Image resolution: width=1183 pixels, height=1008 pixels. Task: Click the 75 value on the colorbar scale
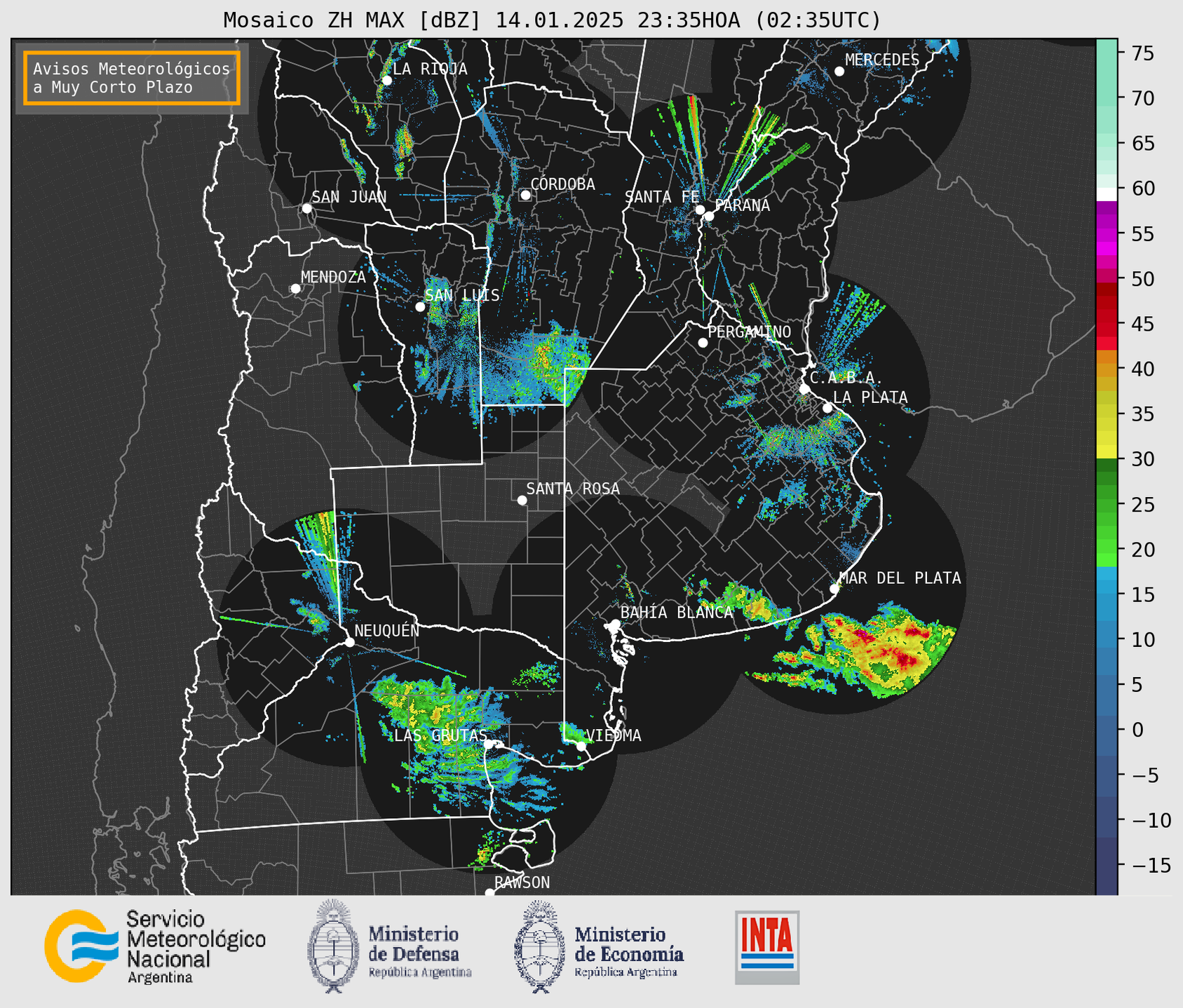click(1143, 53)
